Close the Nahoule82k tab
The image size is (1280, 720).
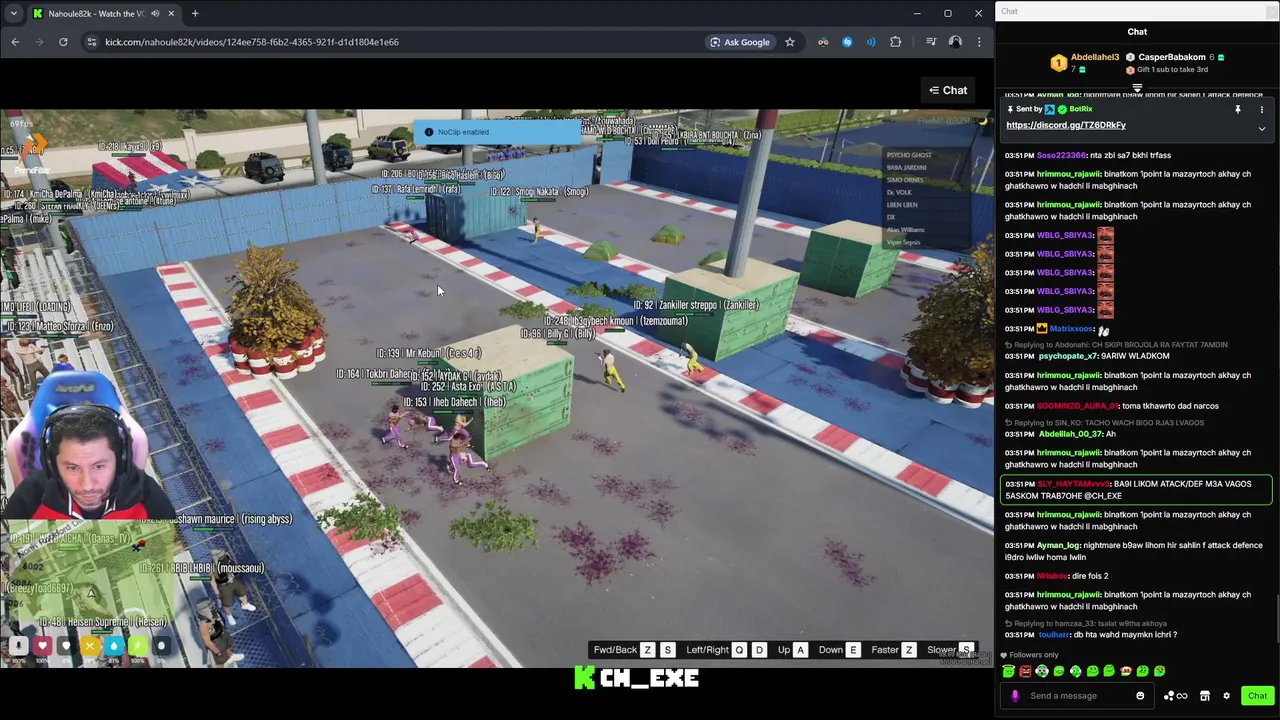click(171, 13)
